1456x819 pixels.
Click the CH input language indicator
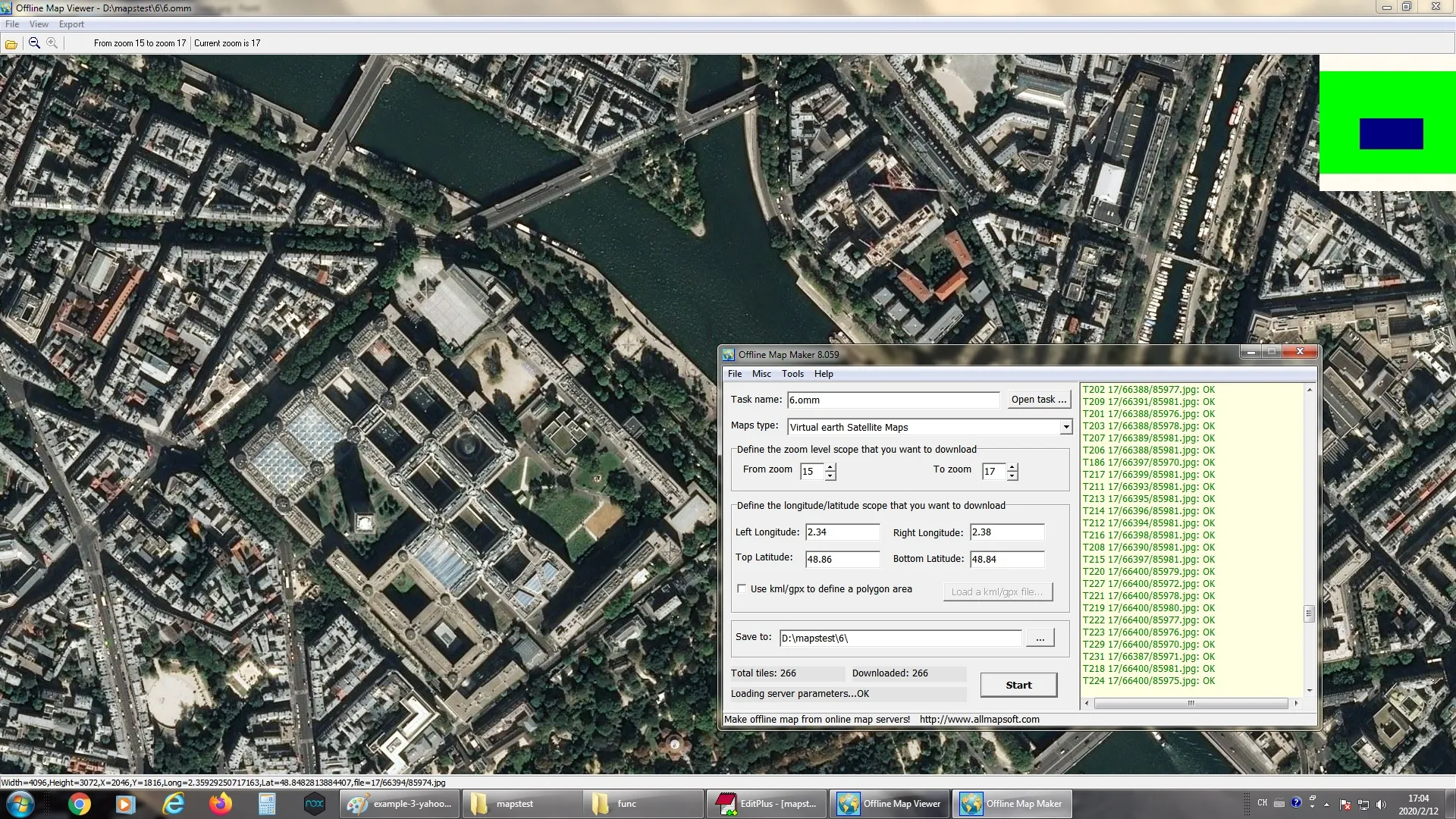[1262, 802]
